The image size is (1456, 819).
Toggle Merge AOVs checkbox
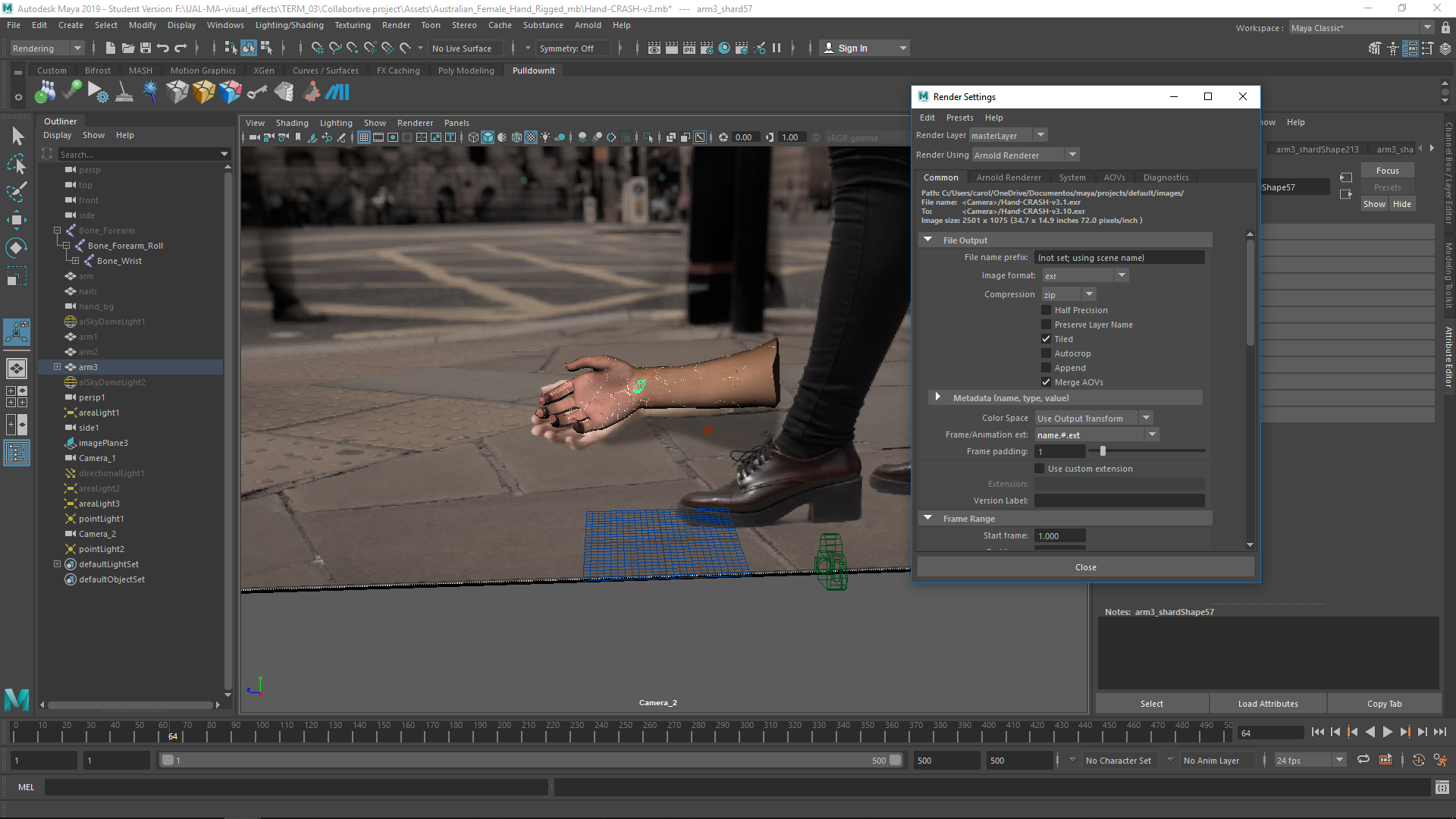click(x=1046, y=382)
